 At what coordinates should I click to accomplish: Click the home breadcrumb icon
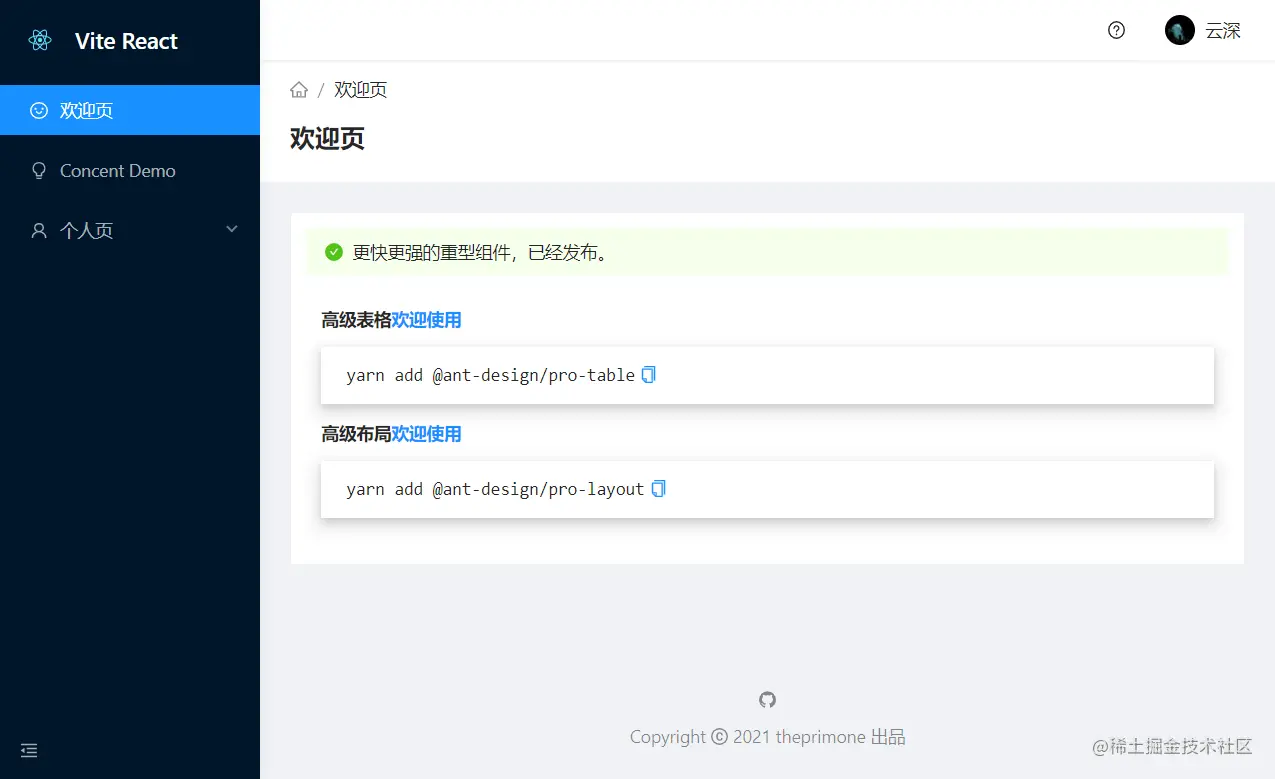pyautogui.click(x=299, y=90)
